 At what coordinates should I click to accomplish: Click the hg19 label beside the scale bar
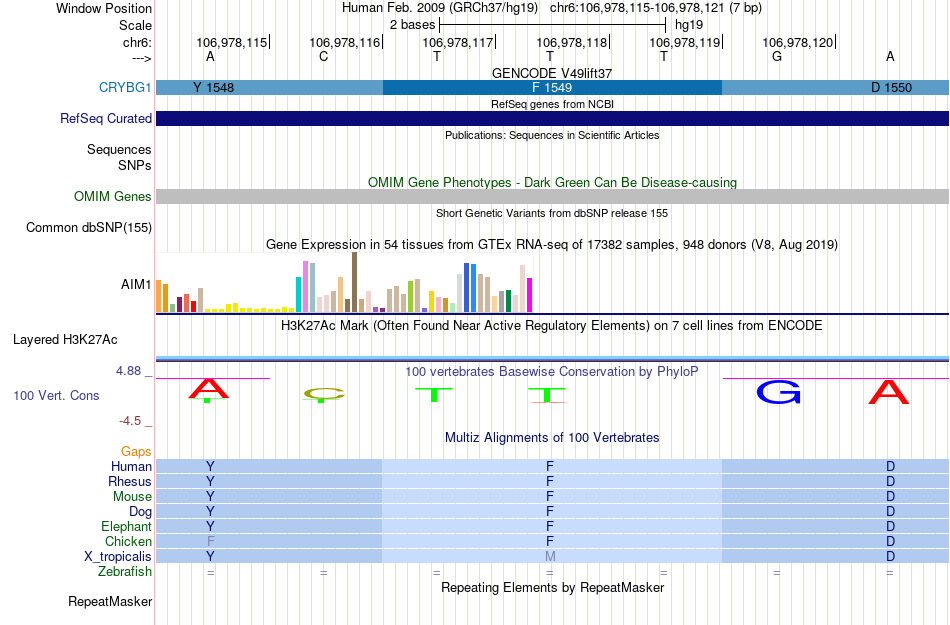click(x=689, y=25)
